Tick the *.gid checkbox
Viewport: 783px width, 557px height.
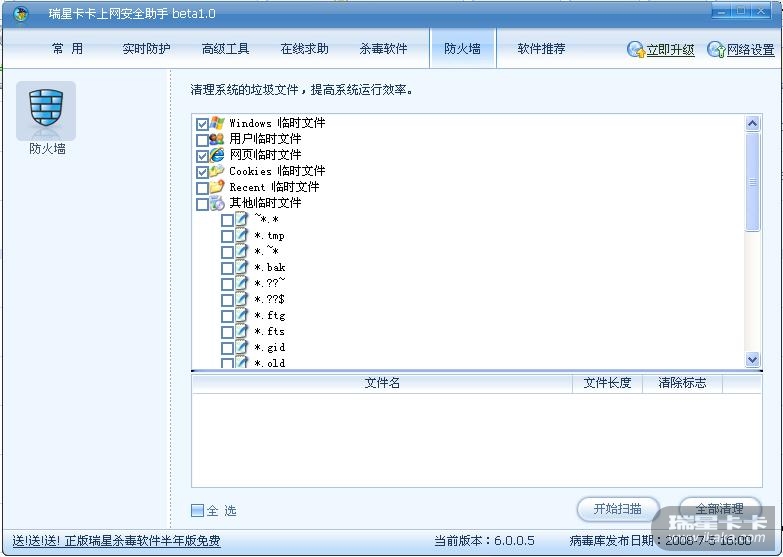click(x=227, y=348)
